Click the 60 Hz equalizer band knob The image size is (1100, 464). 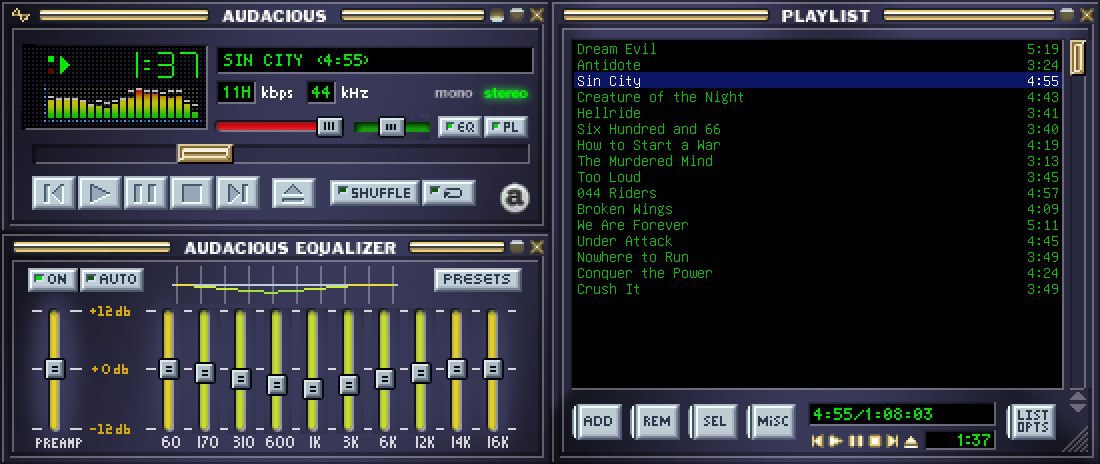tap(168, 368)
